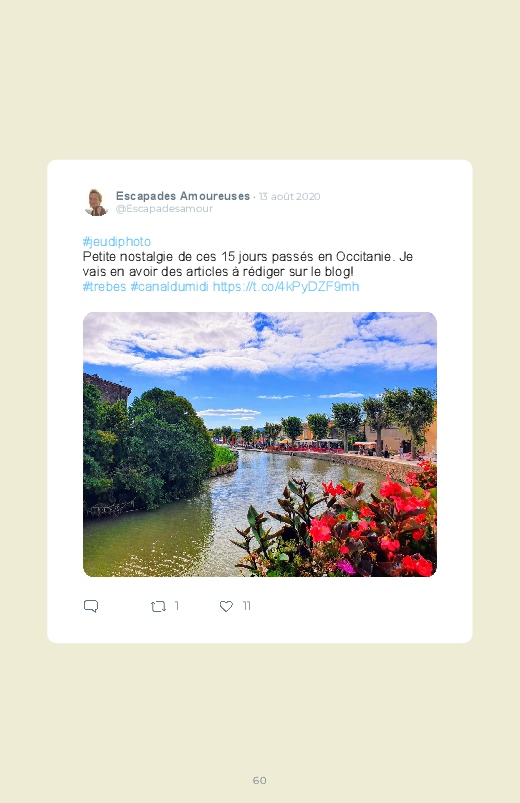520x803 pixels.
Task: Like the tweet with the heart icon
Action: (226, 606)
